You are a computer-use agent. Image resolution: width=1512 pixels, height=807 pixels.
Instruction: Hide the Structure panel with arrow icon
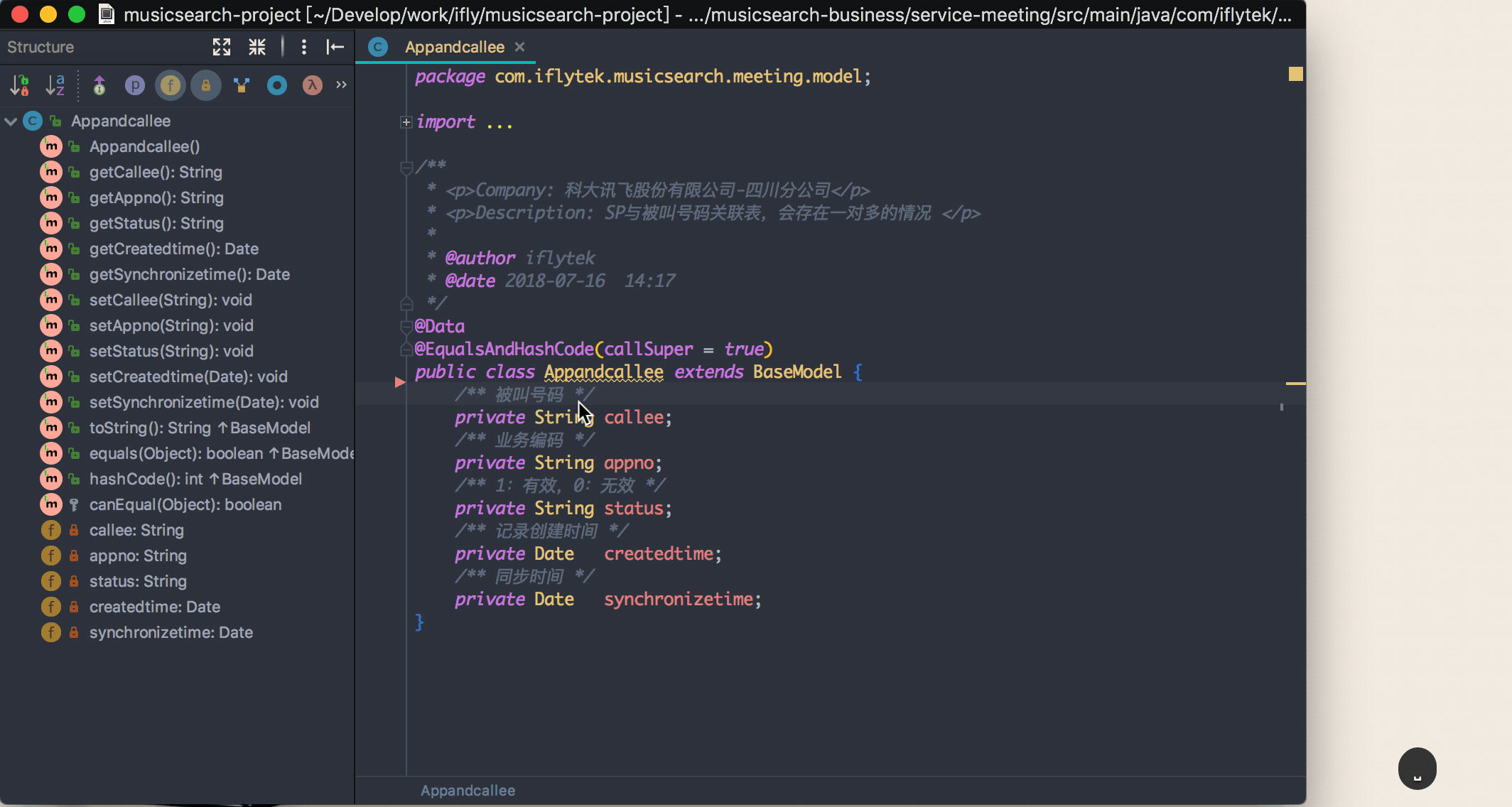pyautogui.click(x=335, y=47)
